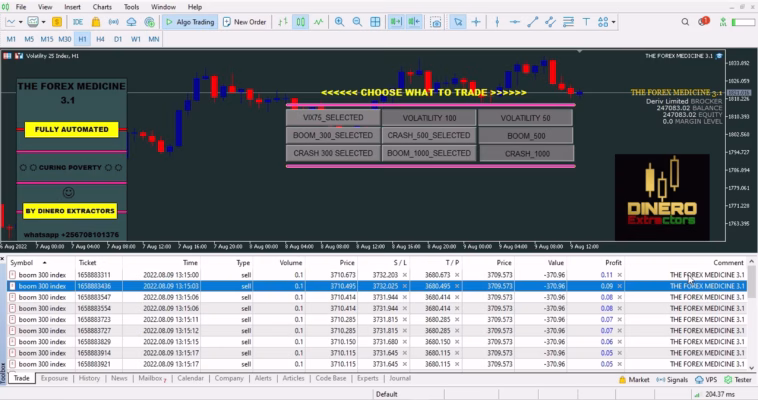Switch to the Exposure tab
758x400 pixels.
pos(54,378)
